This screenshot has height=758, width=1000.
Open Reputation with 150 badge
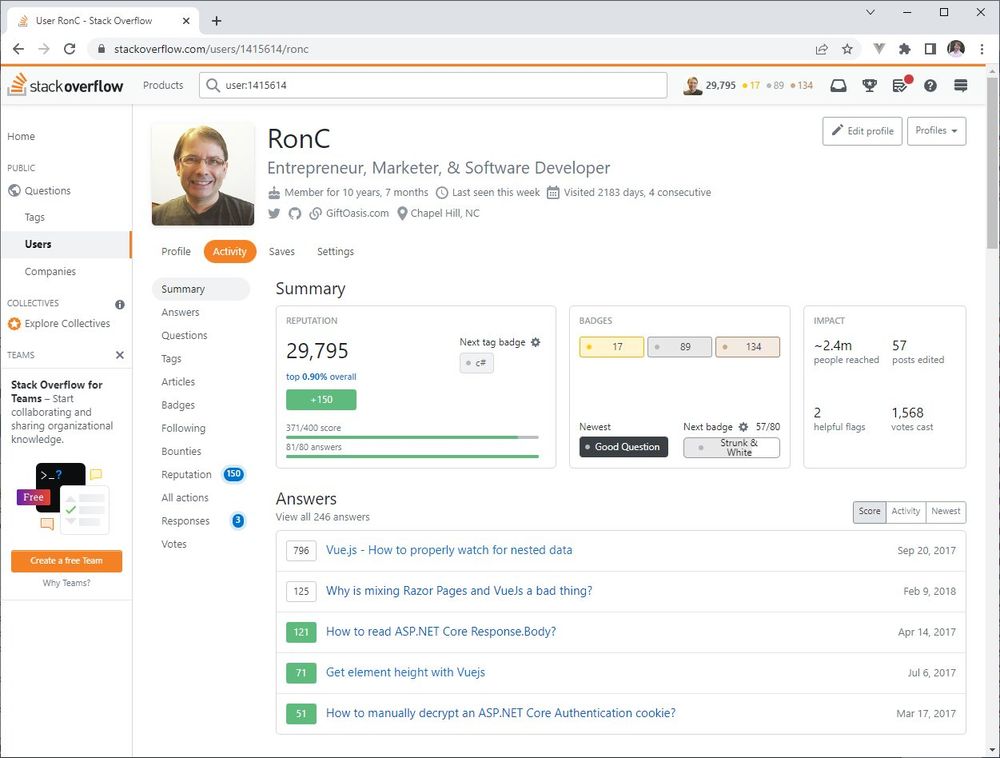click(x=202, y=474)
